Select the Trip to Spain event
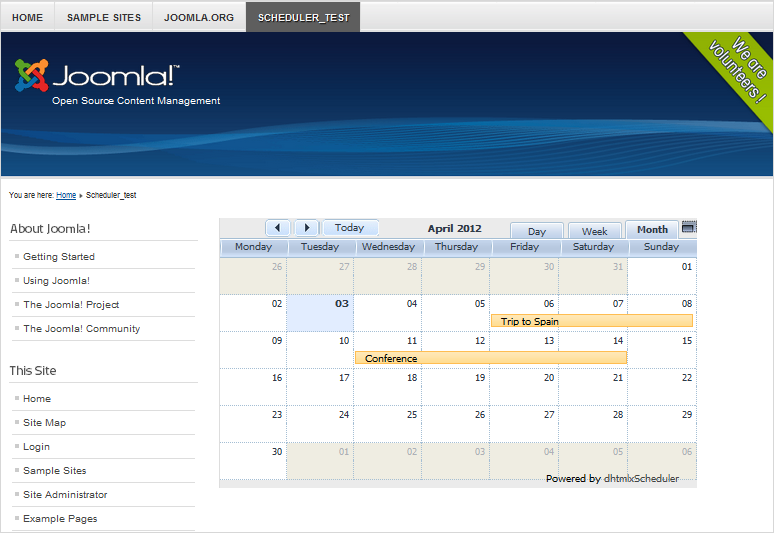Viewport: 774px width, 533px height. pos(592,321)
